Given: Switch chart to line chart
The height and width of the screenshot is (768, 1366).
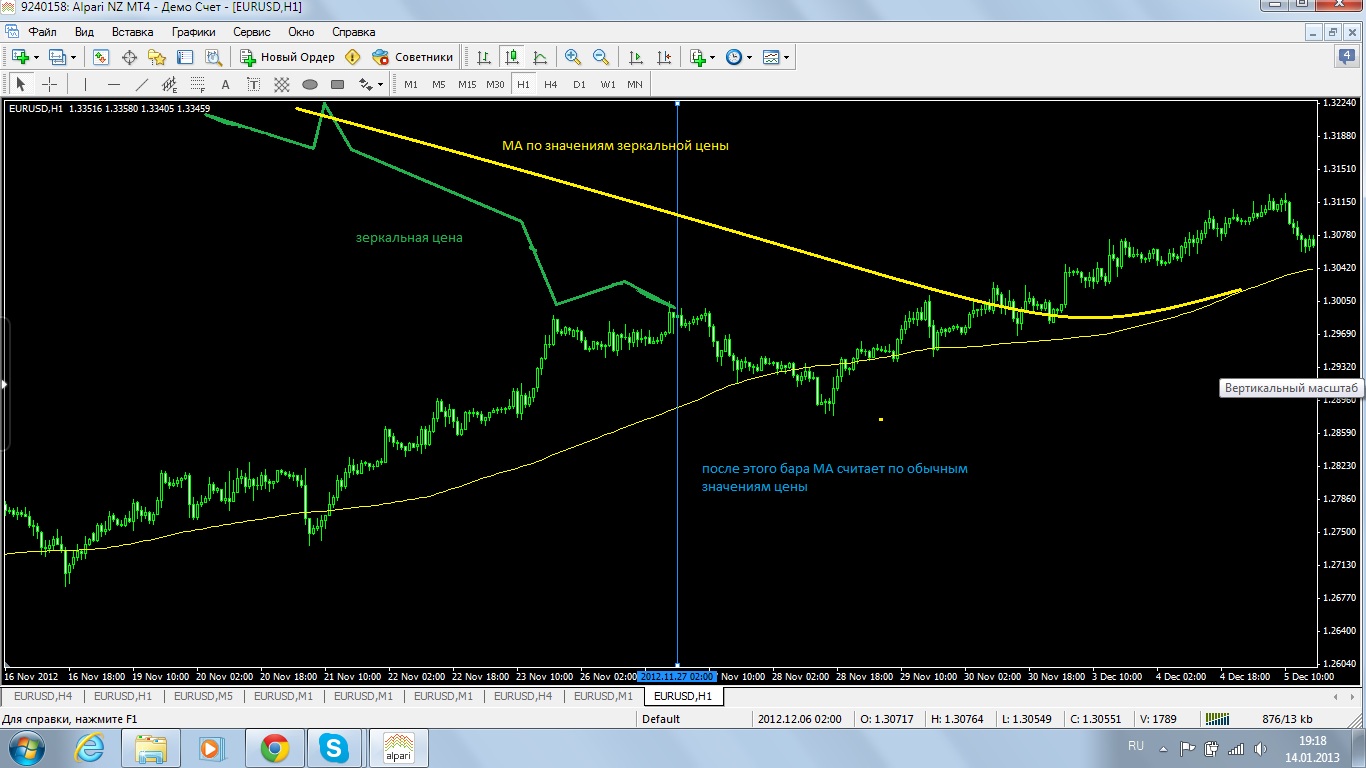Looking at the screenshot, I should coord(540,57).
